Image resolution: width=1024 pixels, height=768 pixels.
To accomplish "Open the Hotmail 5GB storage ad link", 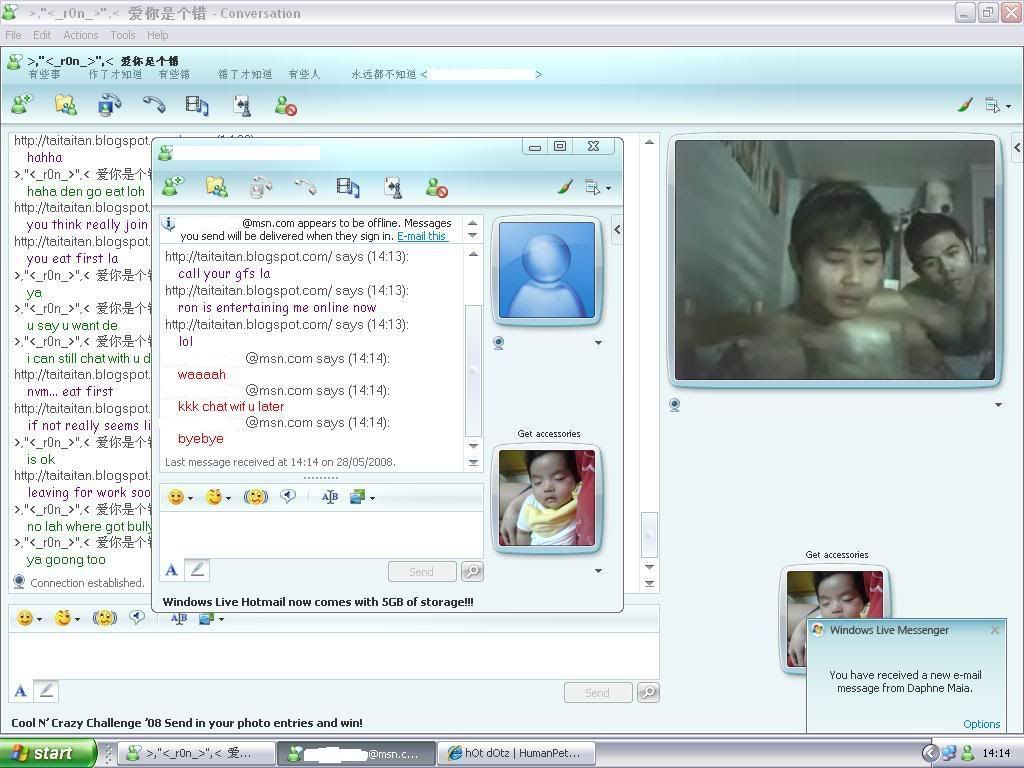I will tap(318, 601).
